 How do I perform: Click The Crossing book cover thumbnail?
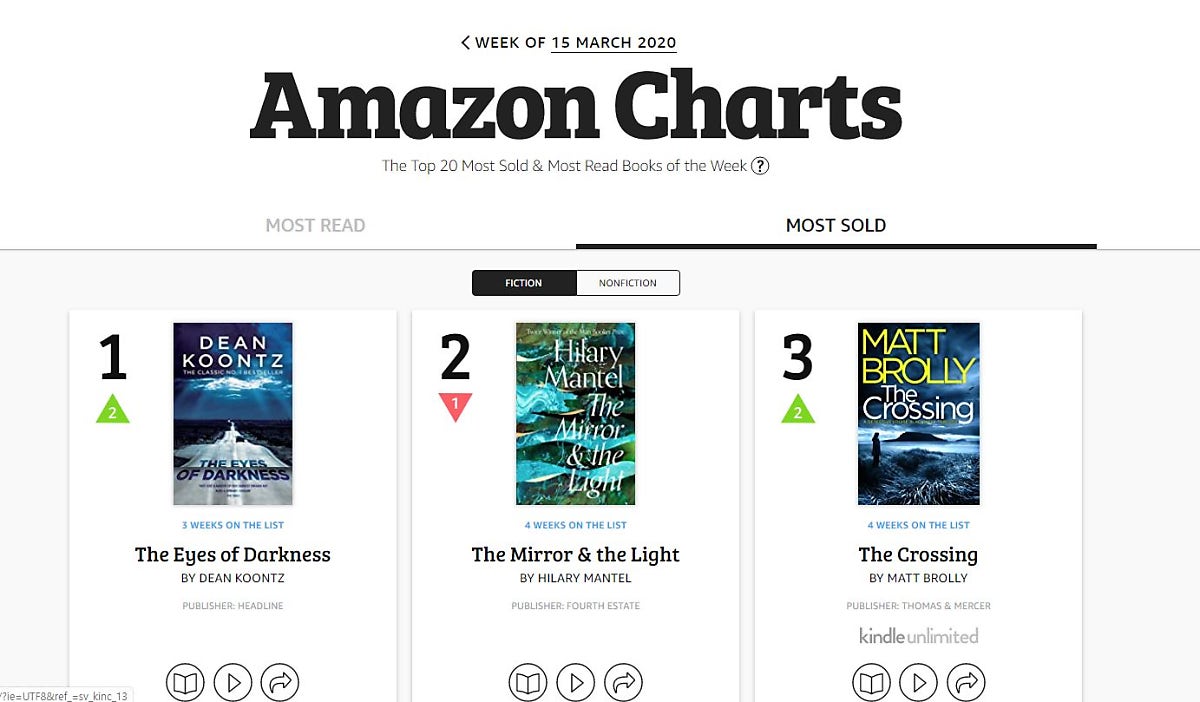coord(918,413)
